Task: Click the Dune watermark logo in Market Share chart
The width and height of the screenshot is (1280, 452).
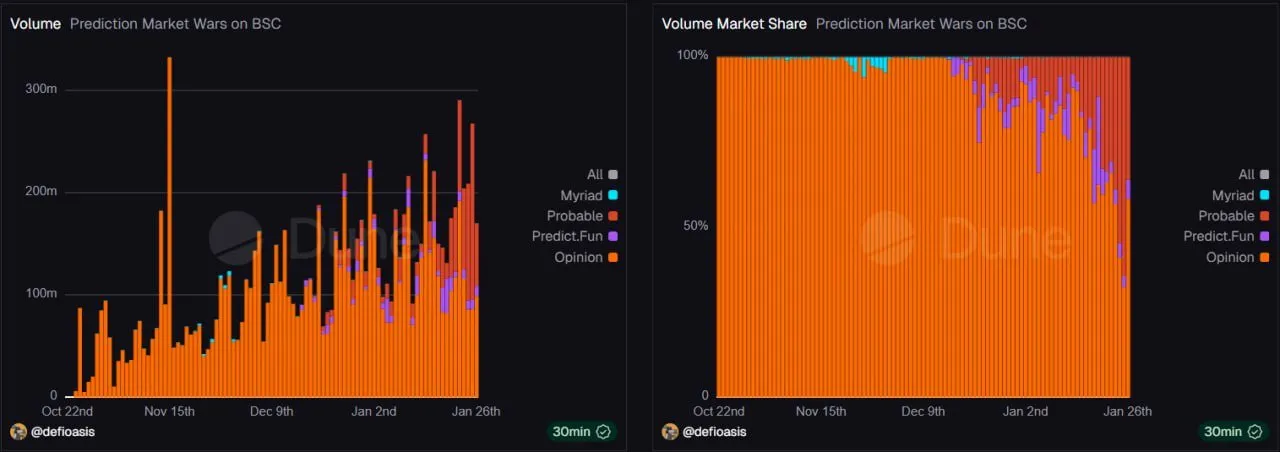Action: (888, 239)
